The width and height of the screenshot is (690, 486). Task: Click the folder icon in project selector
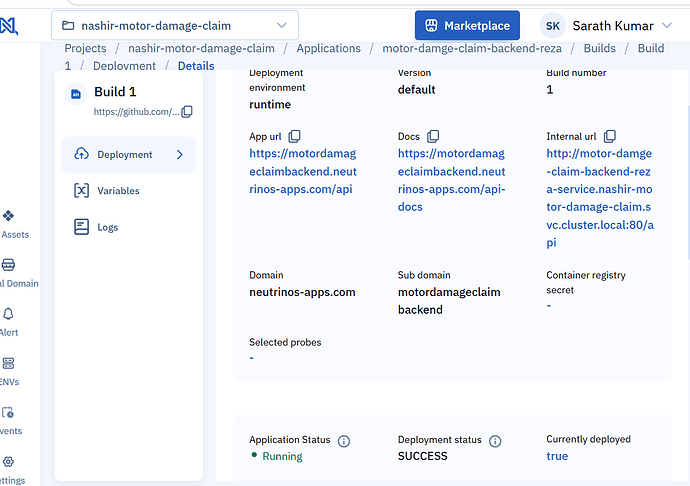point(68,26)
